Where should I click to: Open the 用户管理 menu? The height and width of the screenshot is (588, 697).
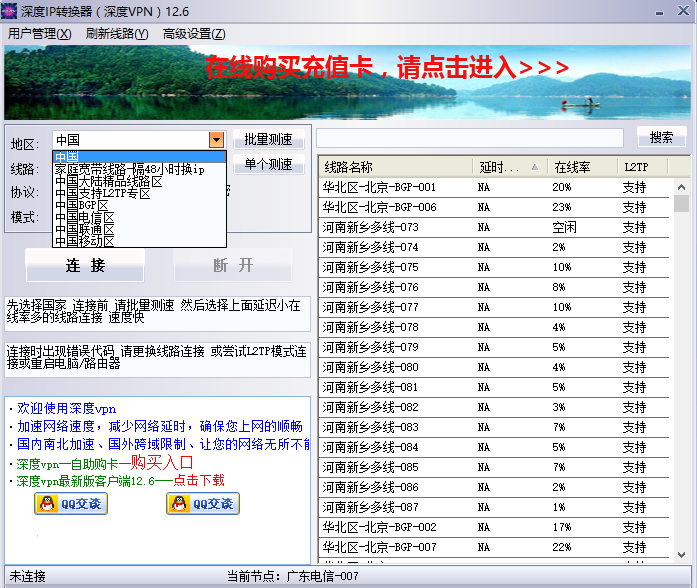tap(40, 34)
